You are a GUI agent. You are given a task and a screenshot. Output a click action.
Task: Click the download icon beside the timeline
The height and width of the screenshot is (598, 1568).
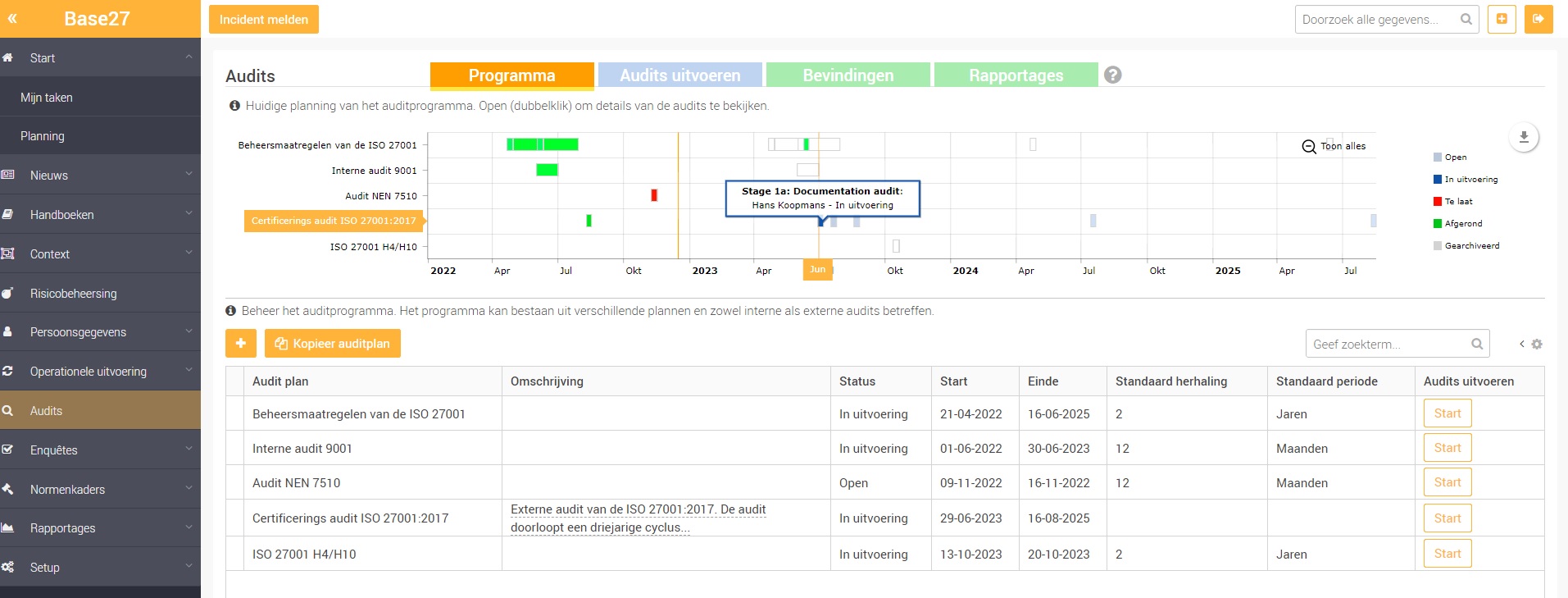[1524, 137]
